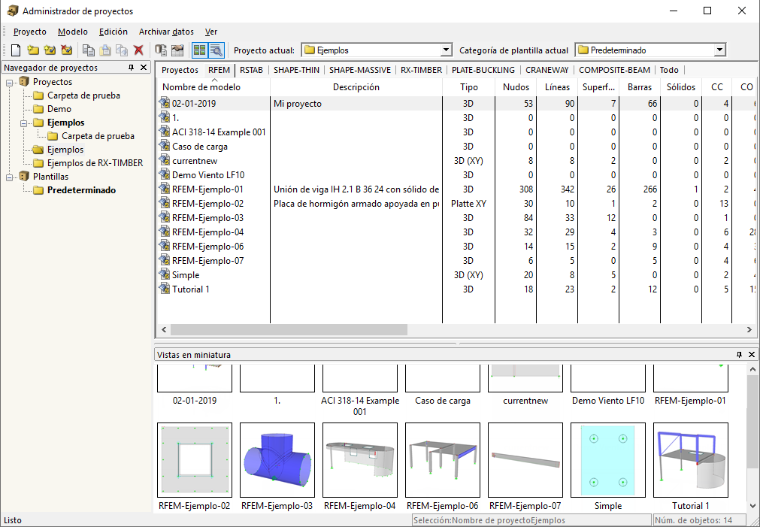The width and height of the screenshot is (760, 527).
Task: Click model icon of RFEM-Ejemplo-01 row
Action: 164,189
